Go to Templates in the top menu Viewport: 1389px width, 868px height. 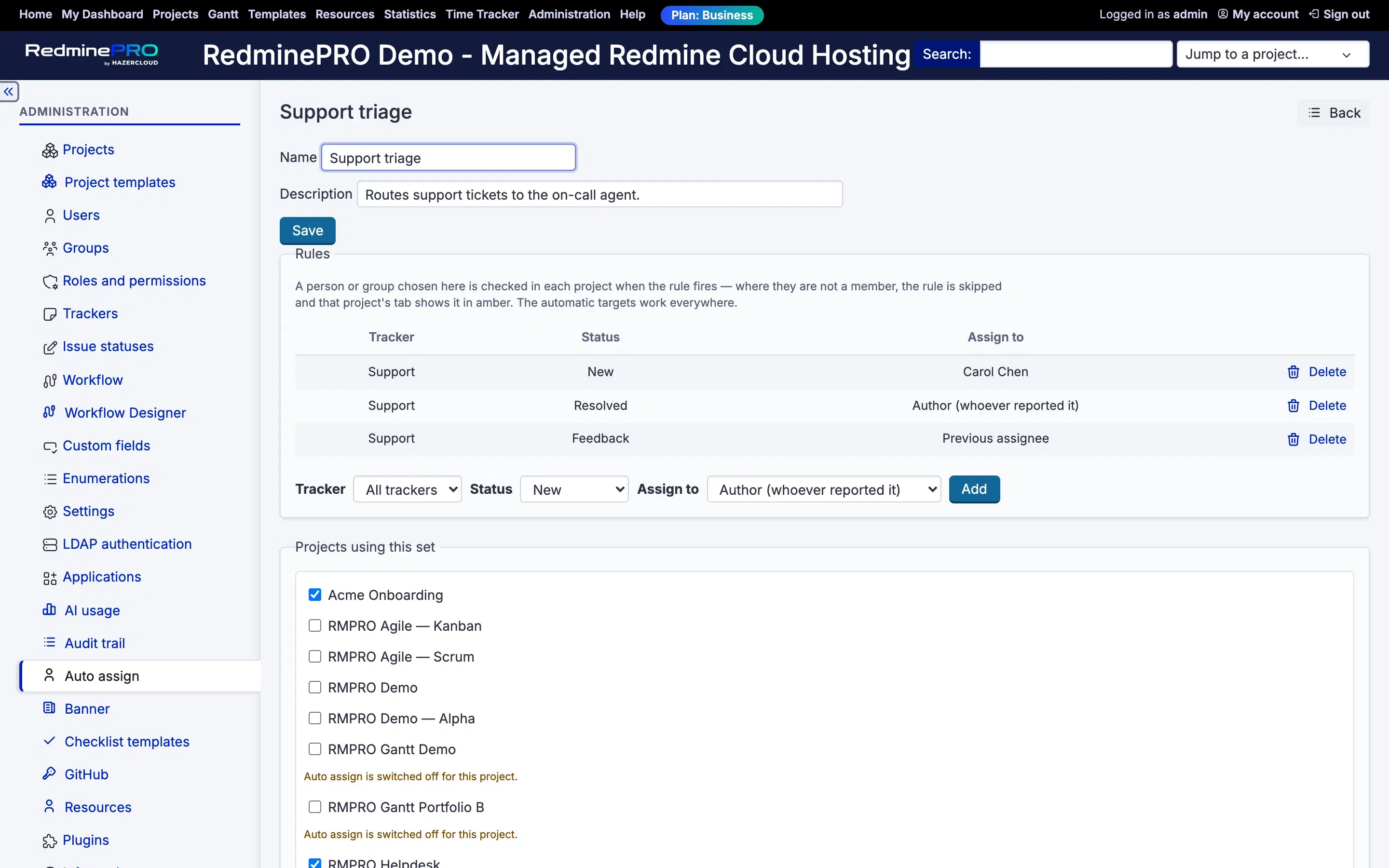tap(277, 14)
